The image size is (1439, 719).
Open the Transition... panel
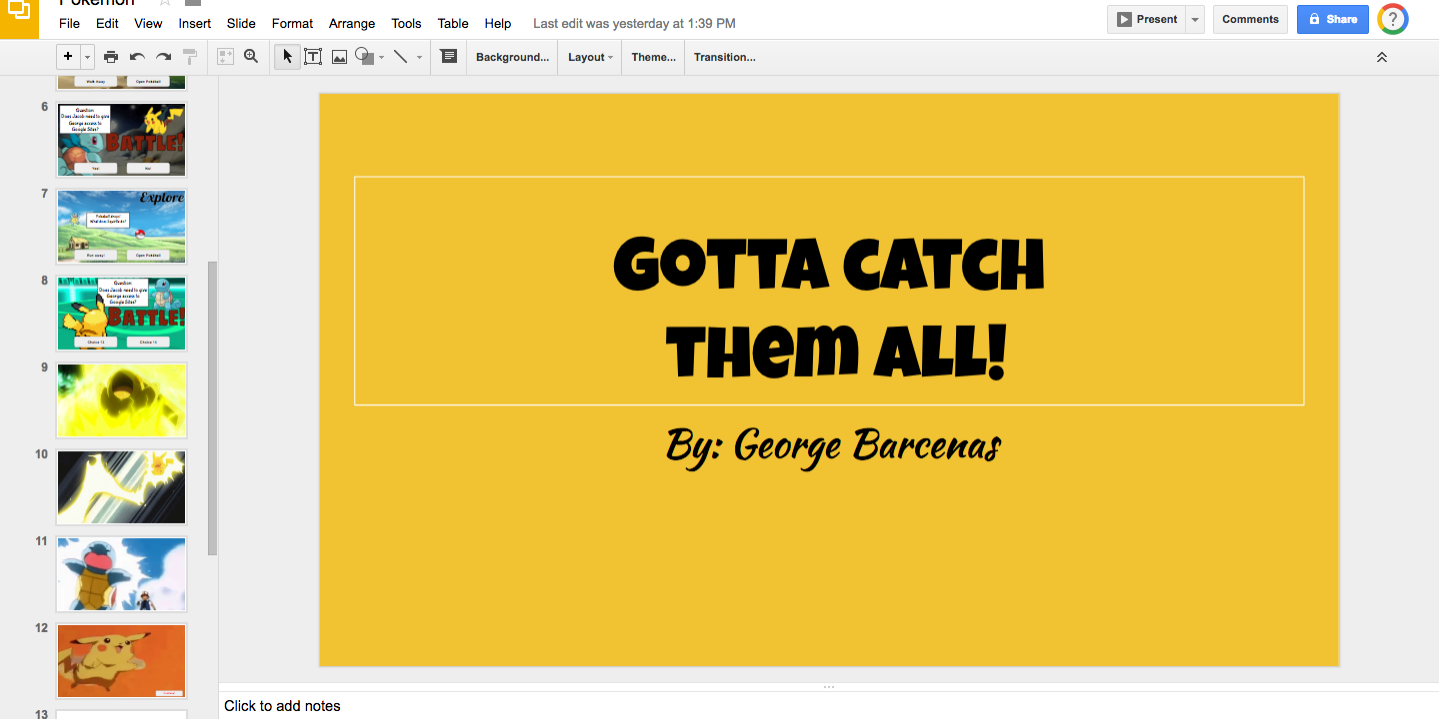click(725, 57)
